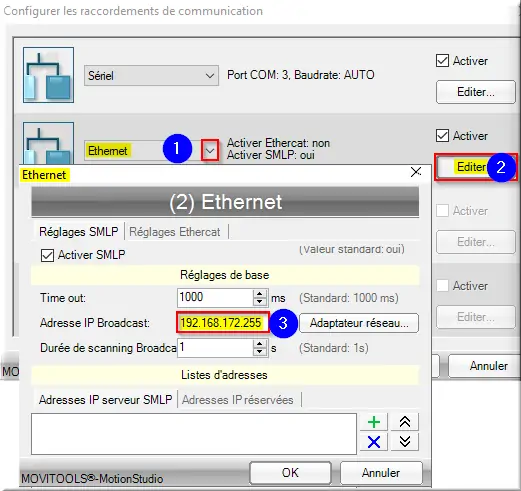The width and height of the screenshot is (521, 491).
Task: Click the Adaptateur réseau... button
Action: [359, 323]
